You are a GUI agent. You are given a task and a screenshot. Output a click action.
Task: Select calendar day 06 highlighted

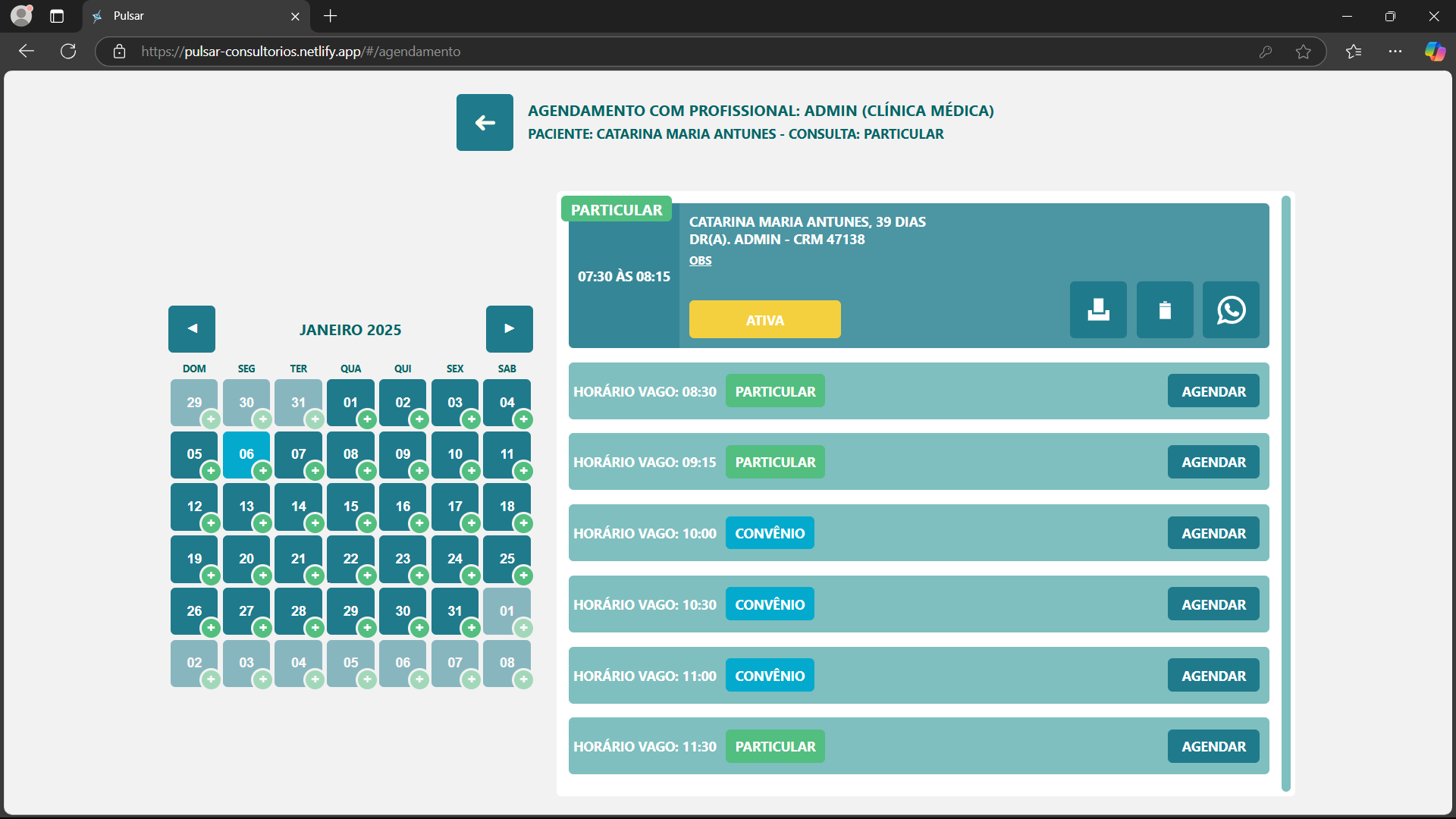pyautogui.click(x=246, y=453)
